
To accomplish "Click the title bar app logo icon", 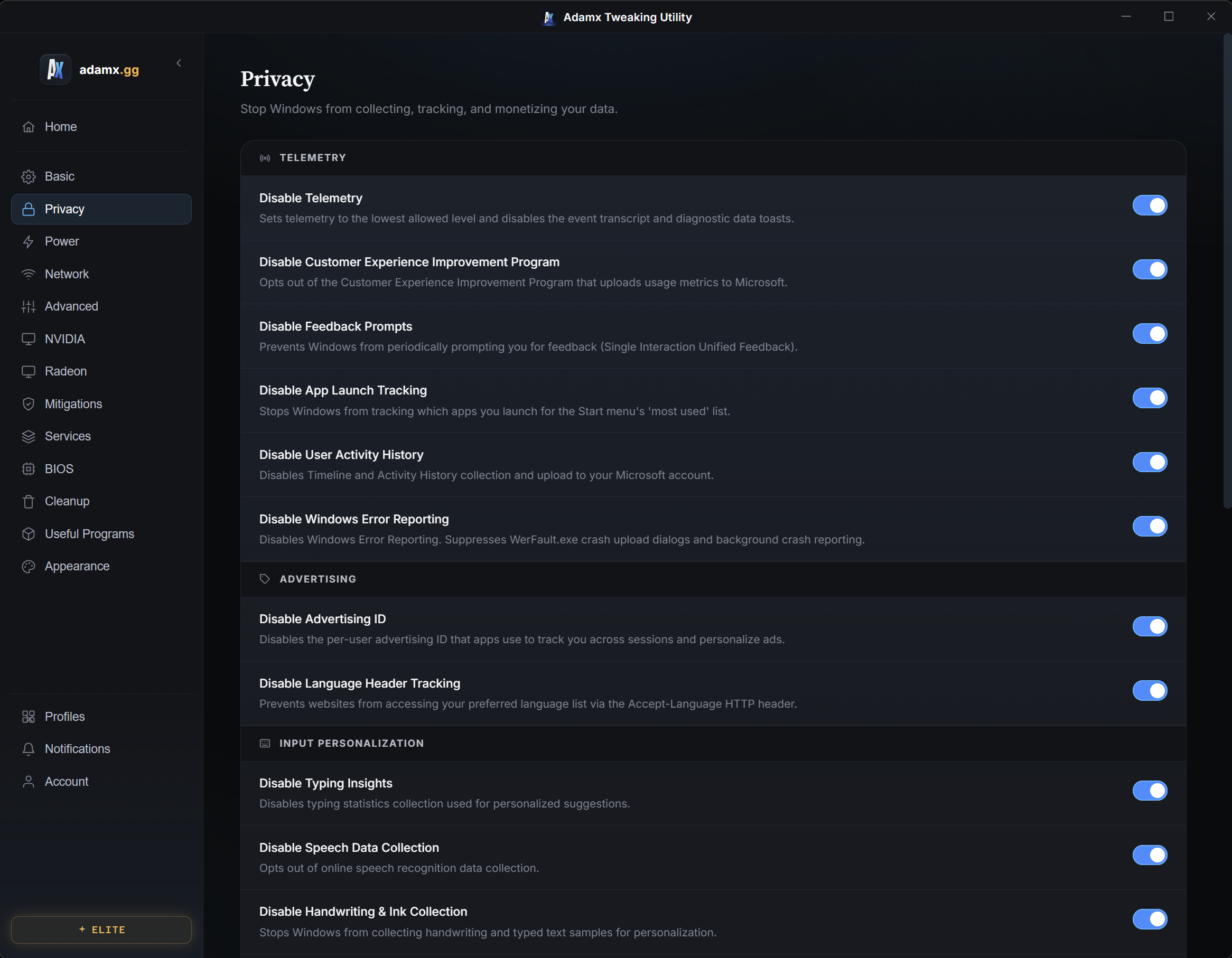I will tap(548, 17).
